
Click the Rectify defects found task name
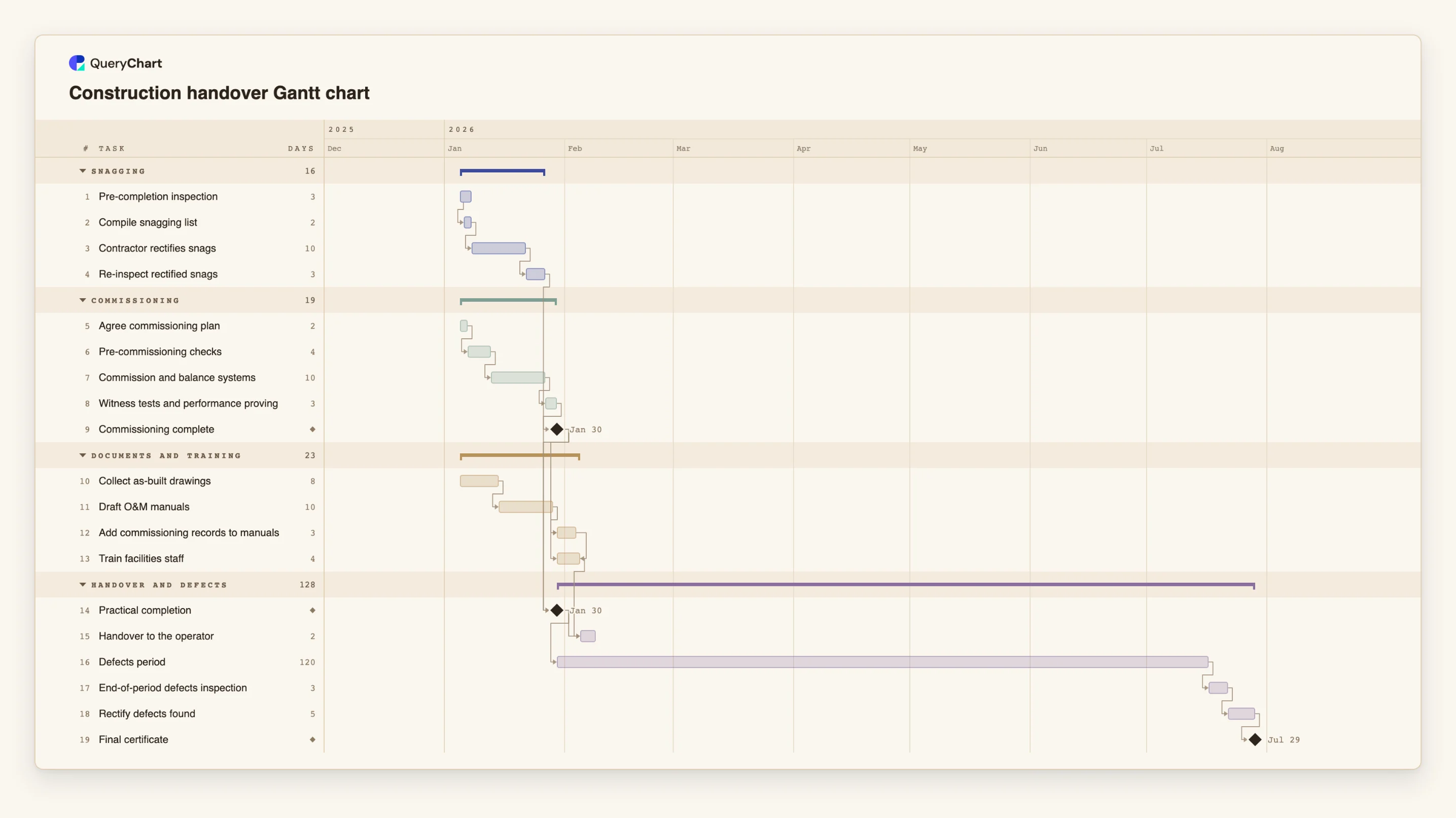[147, 714]
